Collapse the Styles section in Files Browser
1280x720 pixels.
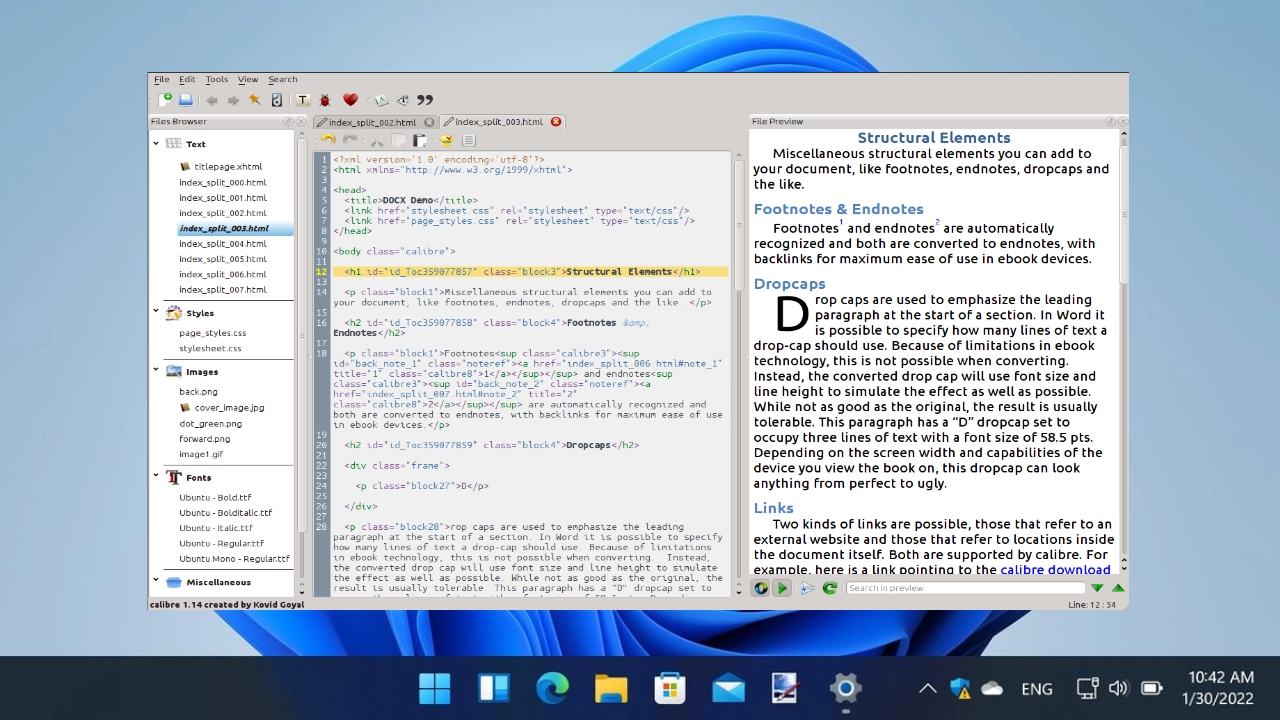click(x=156, y=312)
